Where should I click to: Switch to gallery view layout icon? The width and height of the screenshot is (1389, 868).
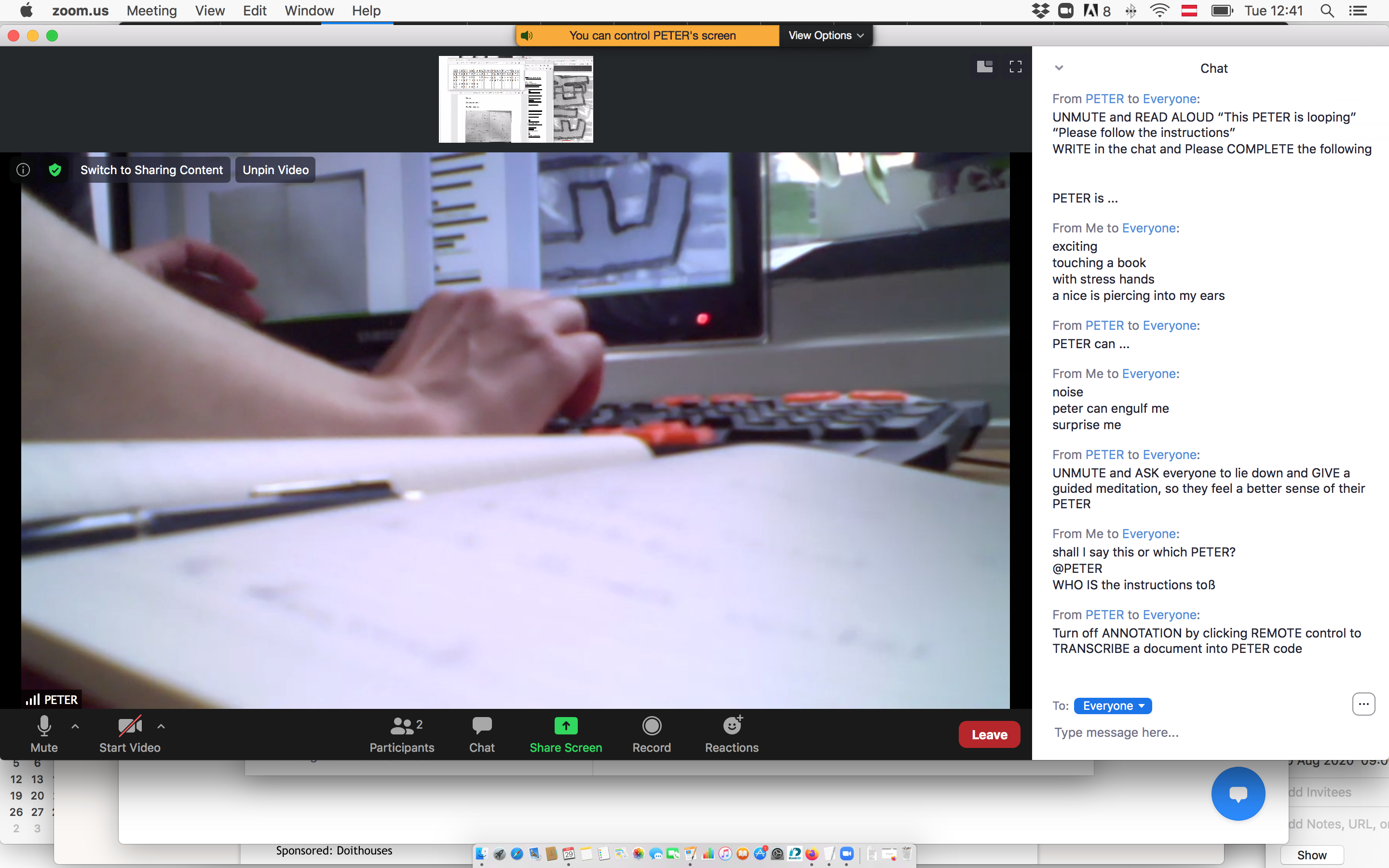984,67
